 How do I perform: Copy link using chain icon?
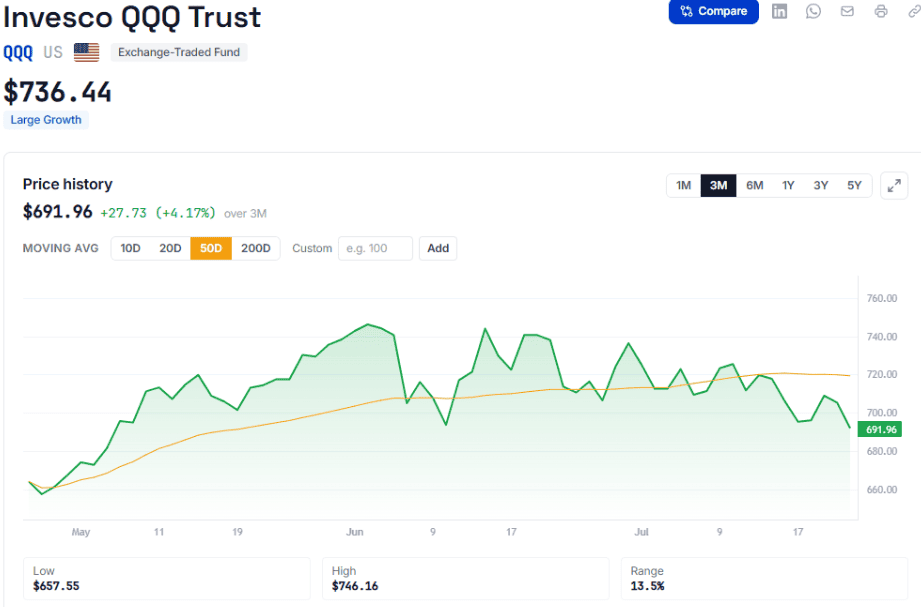(914, 11)
